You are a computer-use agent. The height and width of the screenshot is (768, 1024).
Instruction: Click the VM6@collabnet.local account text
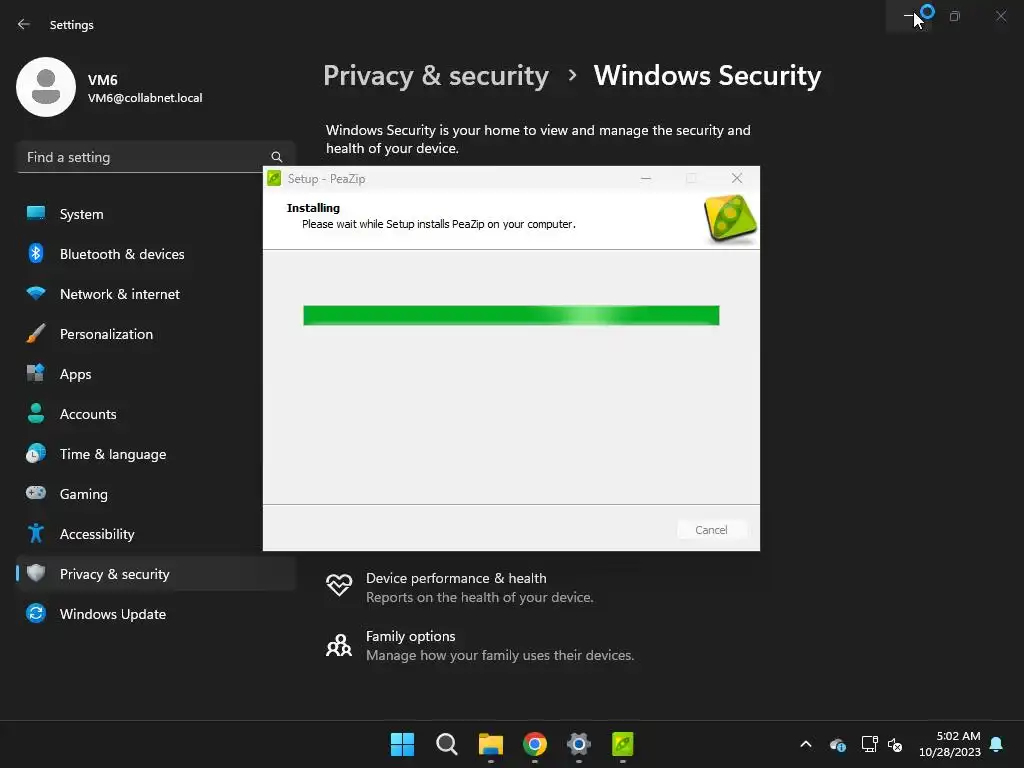145,98
